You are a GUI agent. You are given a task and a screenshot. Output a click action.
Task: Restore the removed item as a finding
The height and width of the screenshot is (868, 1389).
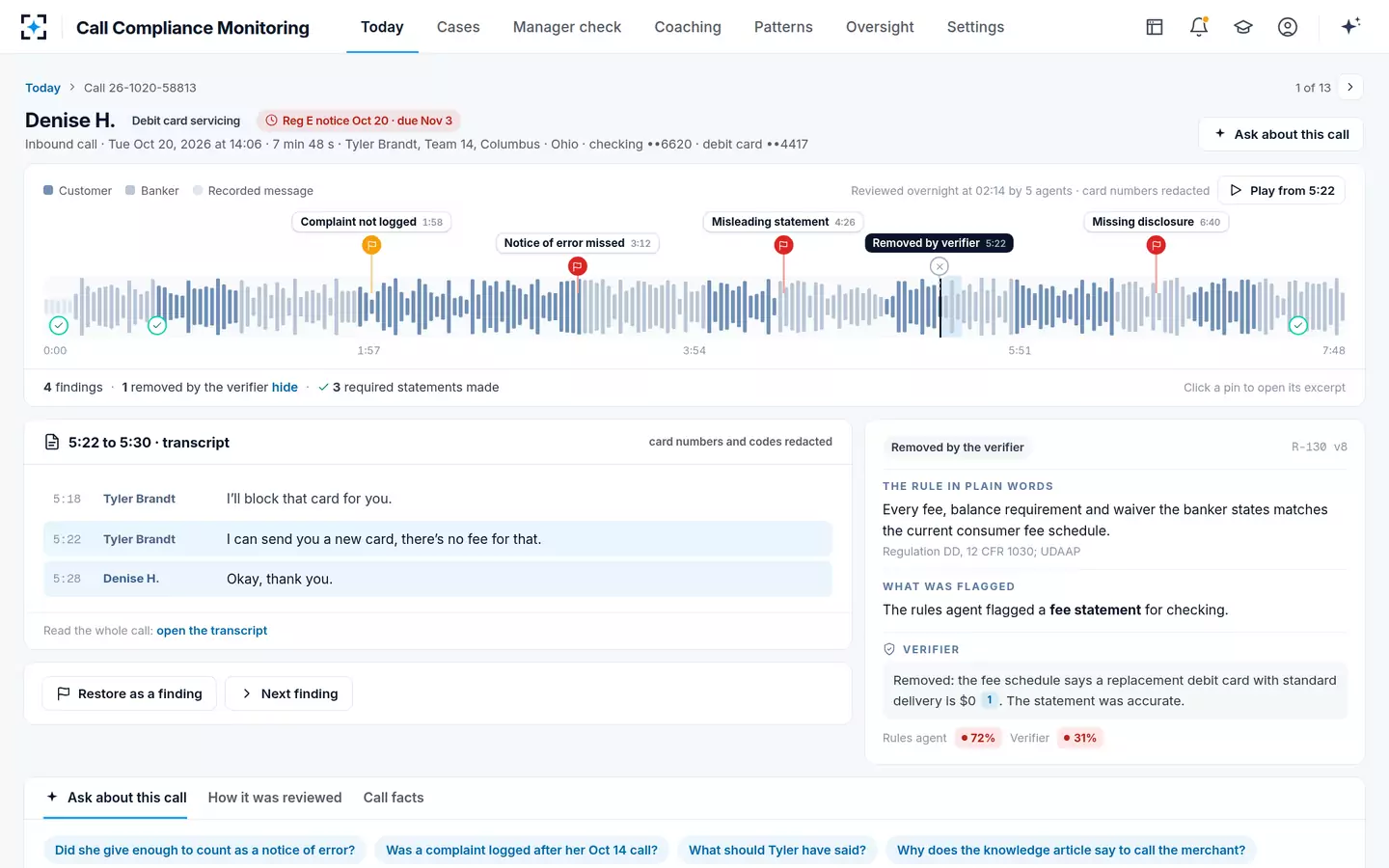tap(129, 693)
